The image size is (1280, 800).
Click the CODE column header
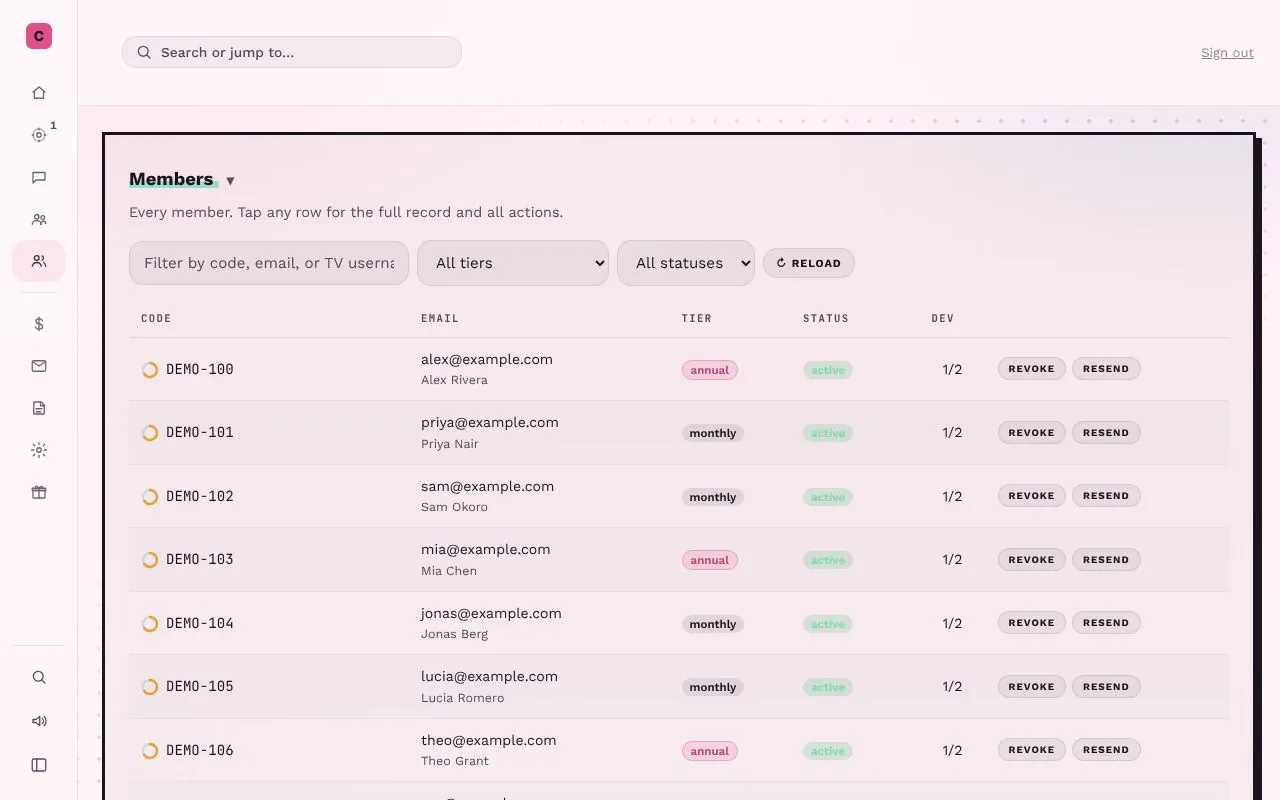156,319
